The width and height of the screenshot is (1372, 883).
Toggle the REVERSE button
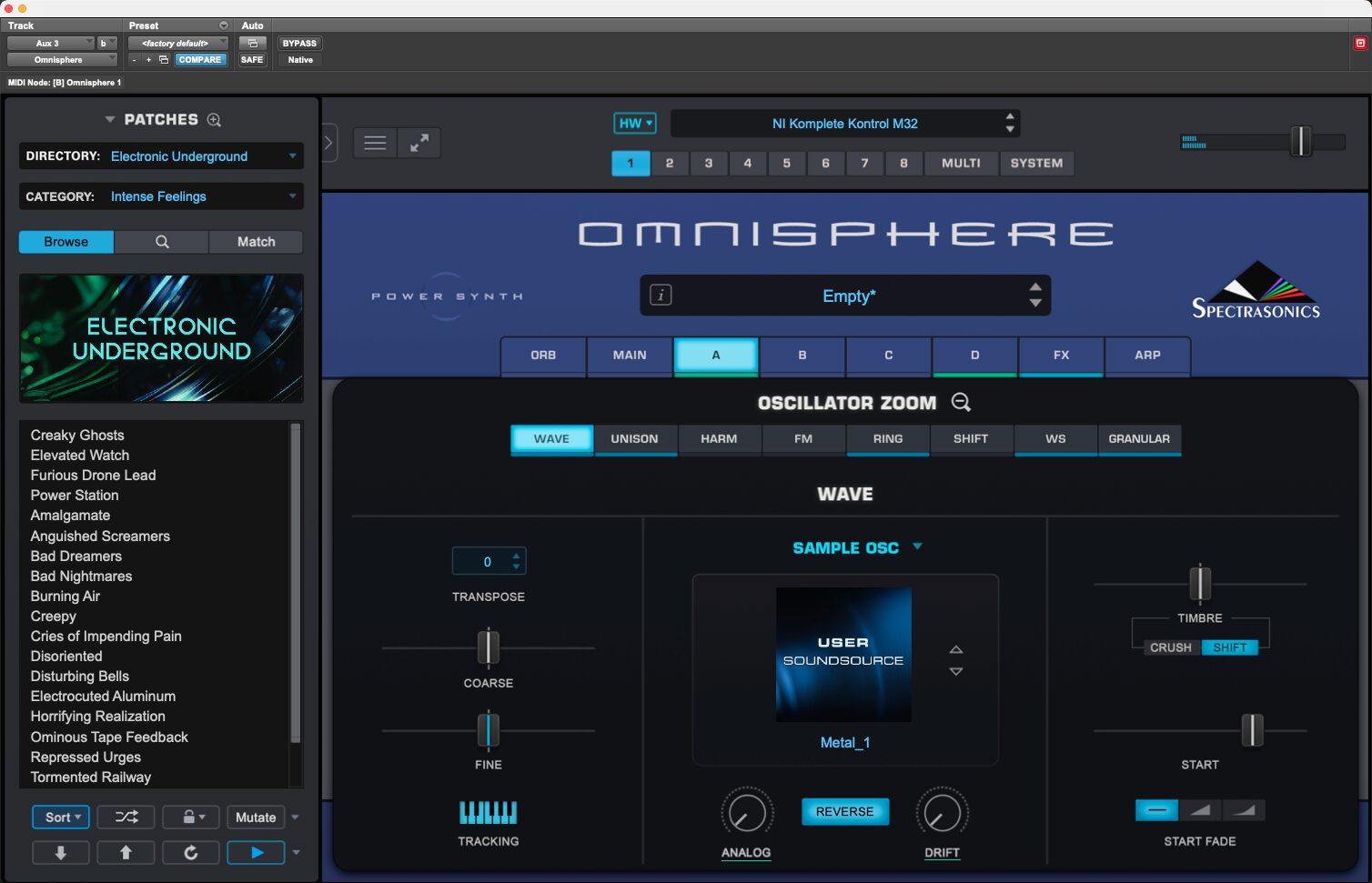[x=844, y=811]
